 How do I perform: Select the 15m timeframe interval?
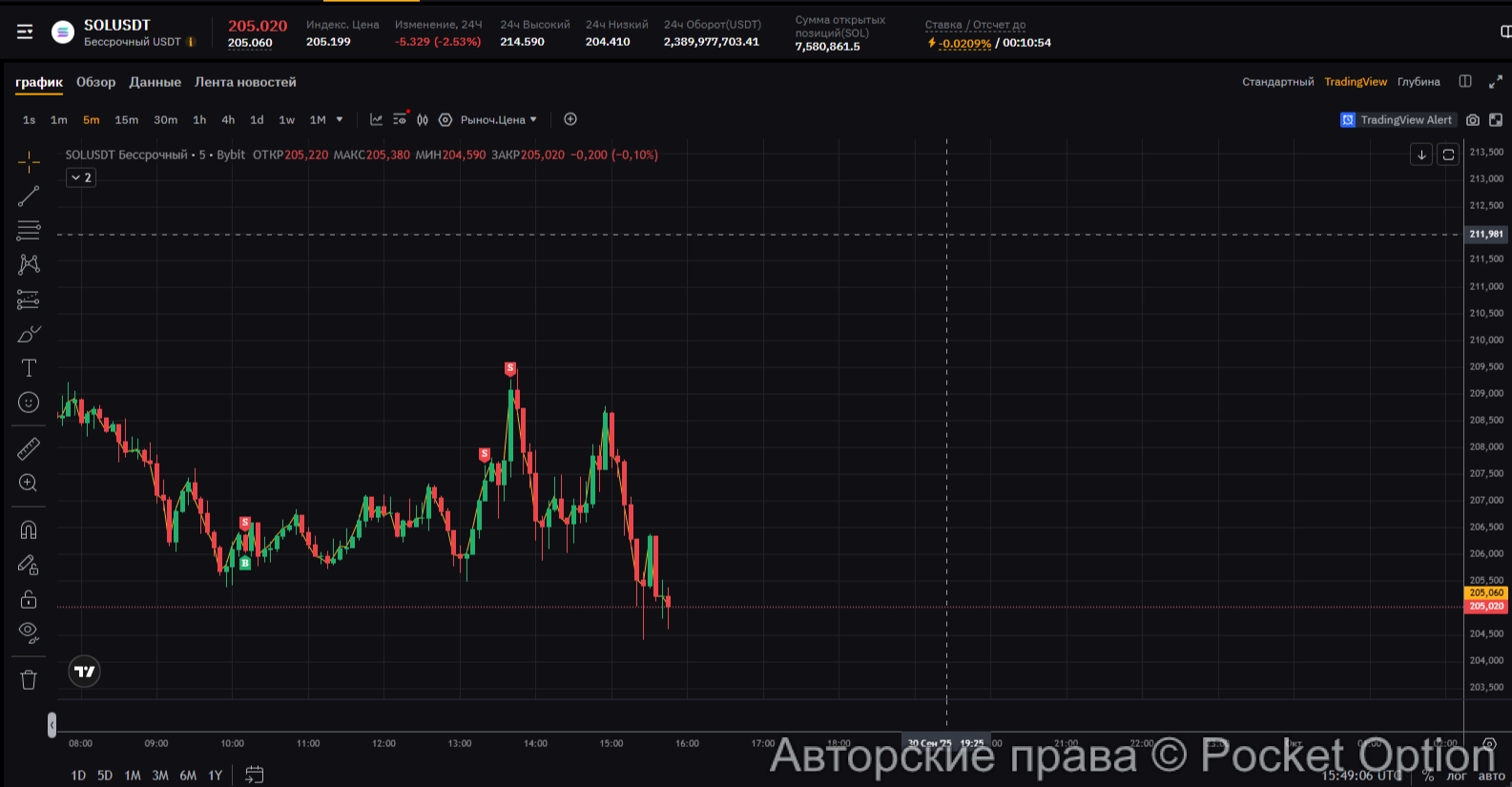tap(126, 120)
